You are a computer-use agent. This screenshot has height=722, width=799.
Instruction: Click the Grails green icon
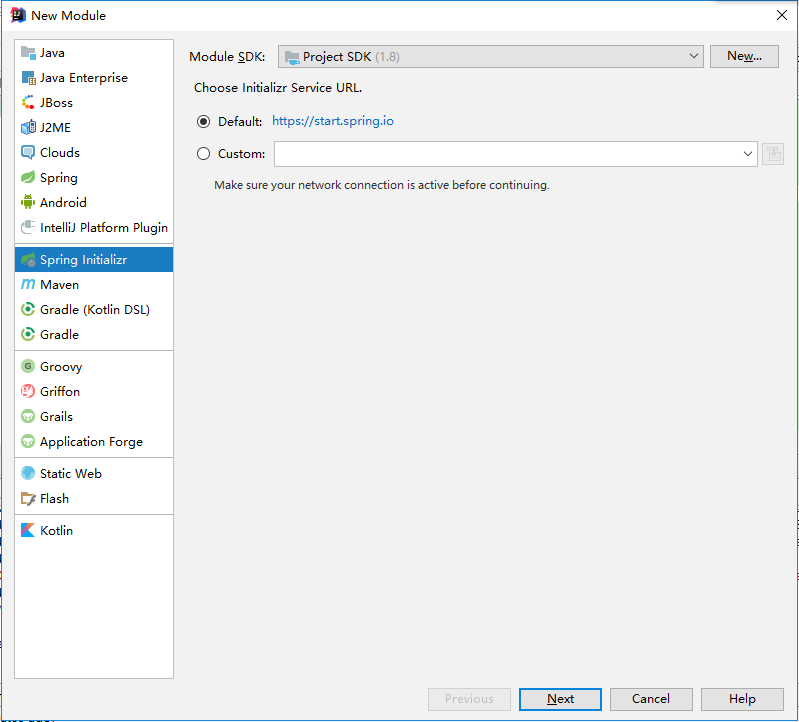pyautogui.click(x=28, y=416)
